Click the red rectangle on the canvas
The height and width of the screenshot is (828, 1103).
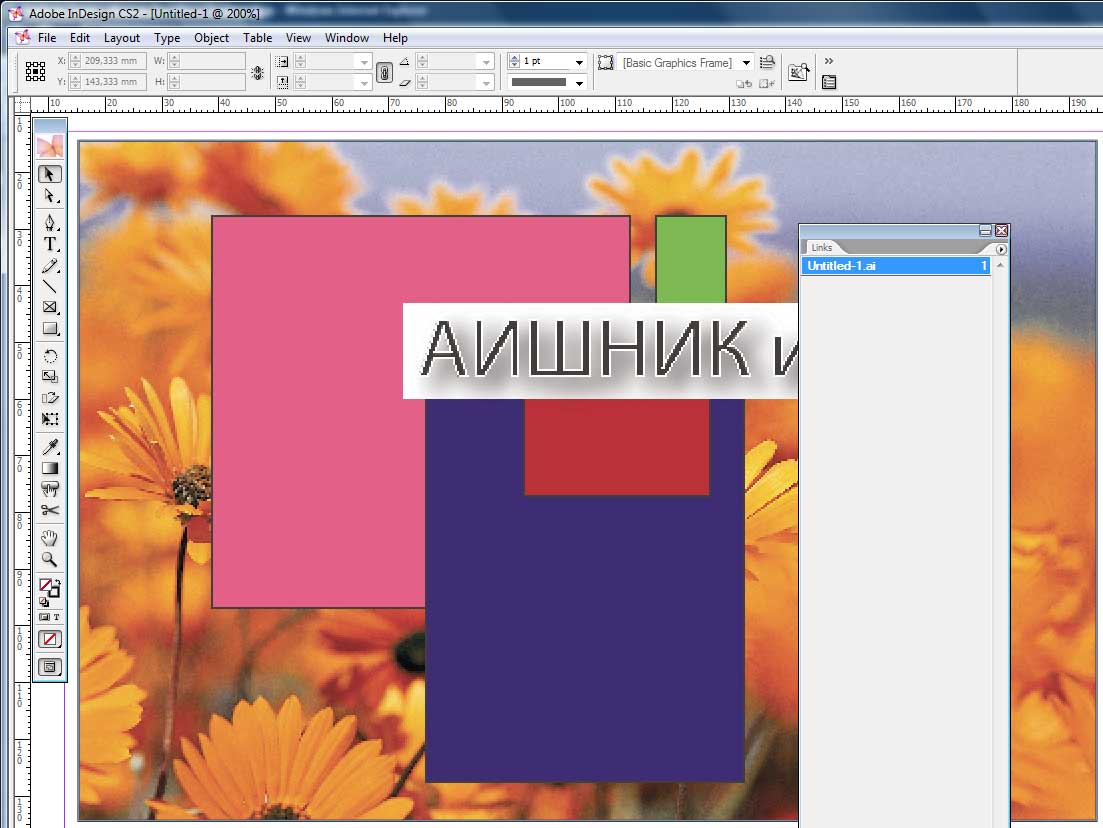click(x=617, y=447)
